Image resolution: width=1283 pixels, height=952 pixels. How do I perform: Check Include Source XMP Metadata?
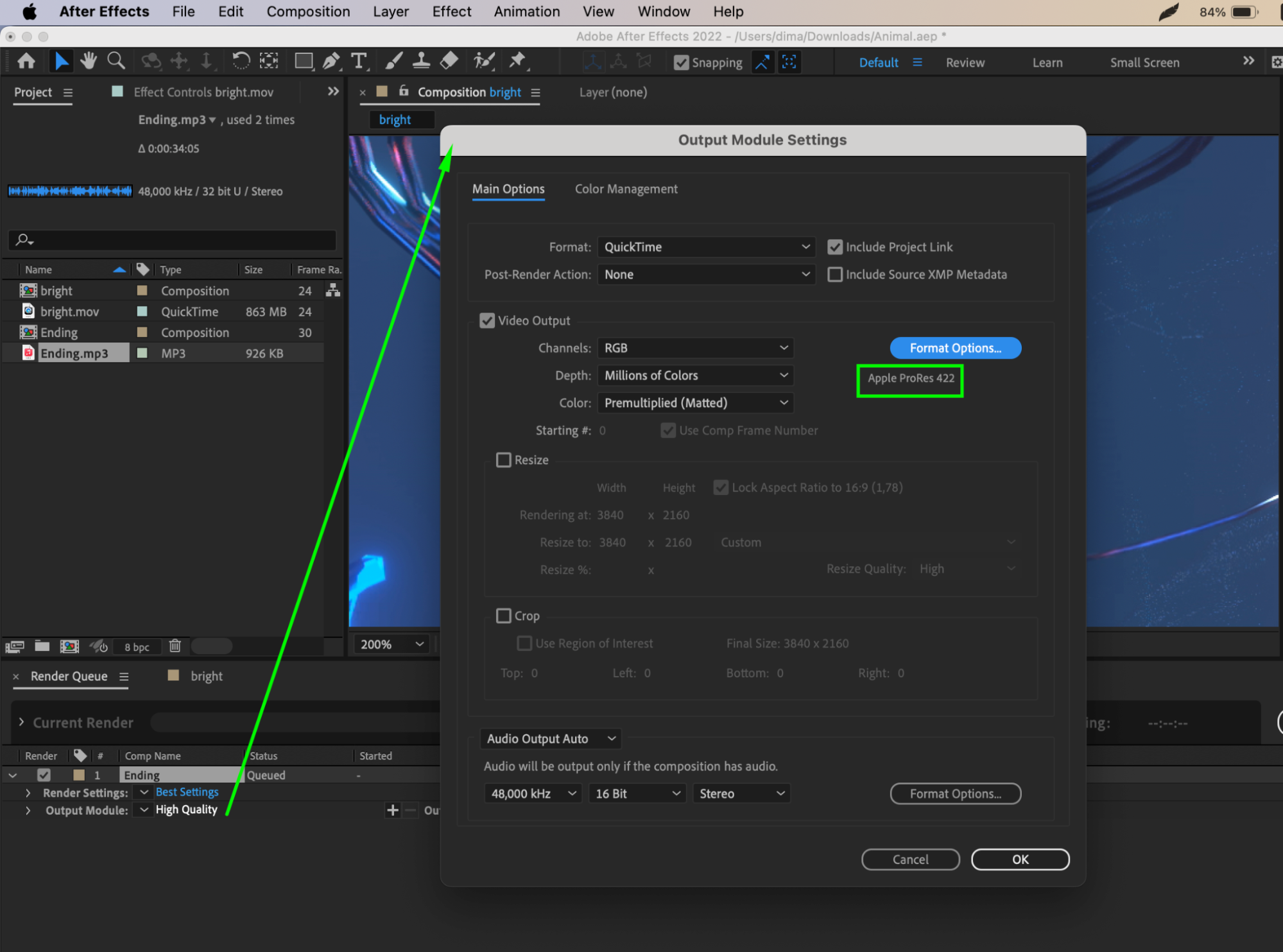(834, 275)
